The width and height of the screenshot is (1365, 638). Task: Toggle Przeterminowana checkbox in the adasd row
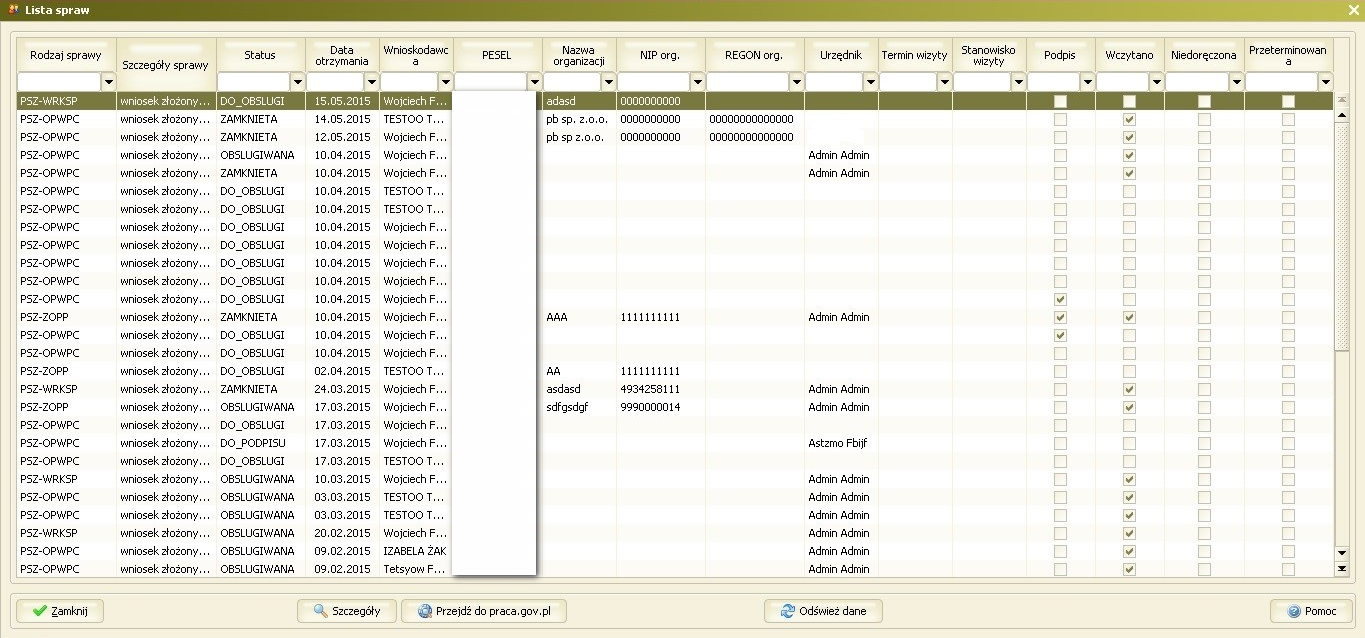click(1288, 101)
